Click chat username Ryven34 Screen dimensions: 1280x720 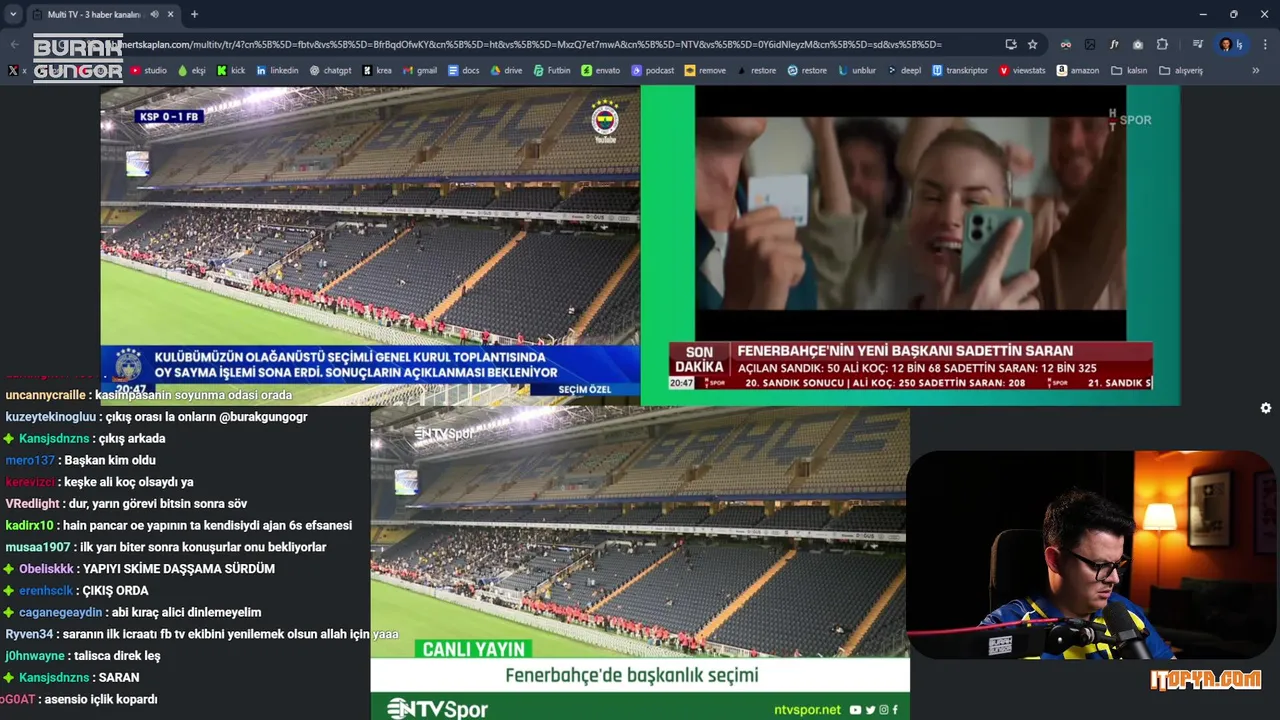(x=29, y=634)
